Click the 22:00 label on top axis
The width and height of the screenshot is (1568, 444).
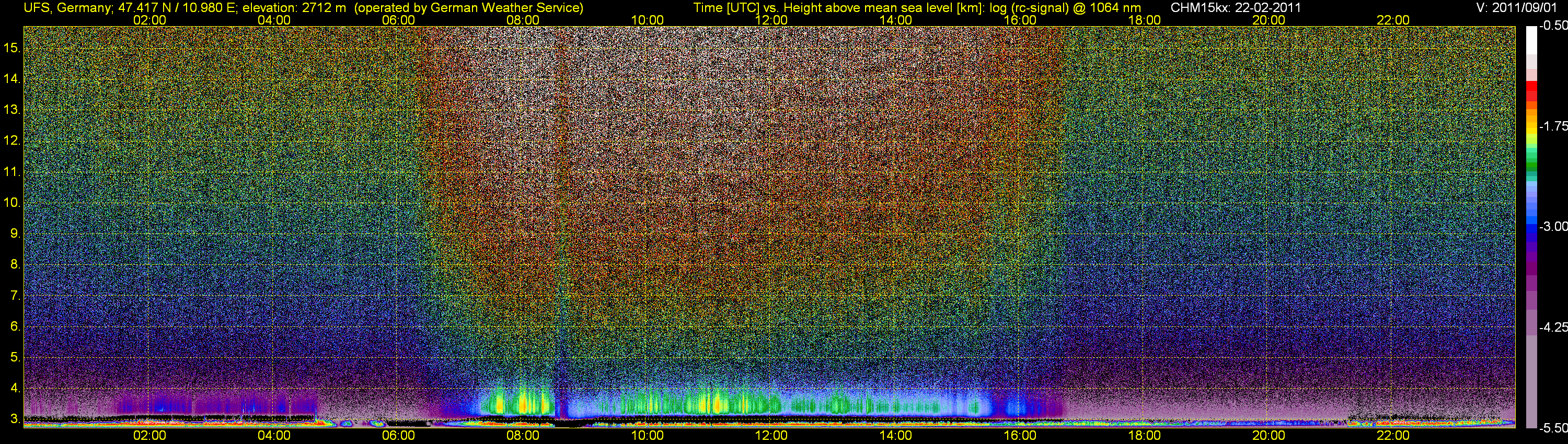pyautogui.click(x=1393, y=20)
